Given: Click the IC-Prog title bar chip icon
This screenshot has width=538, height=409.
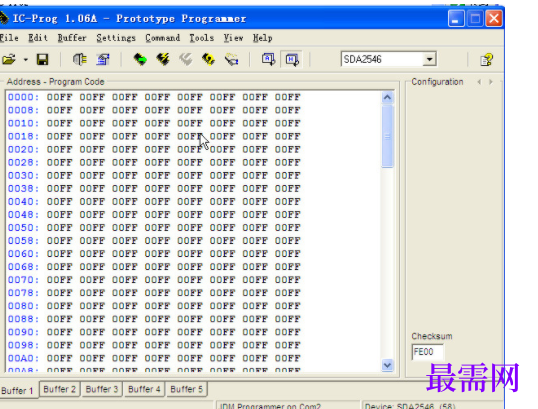Looking at the screenshot, I should coord(3,18).
